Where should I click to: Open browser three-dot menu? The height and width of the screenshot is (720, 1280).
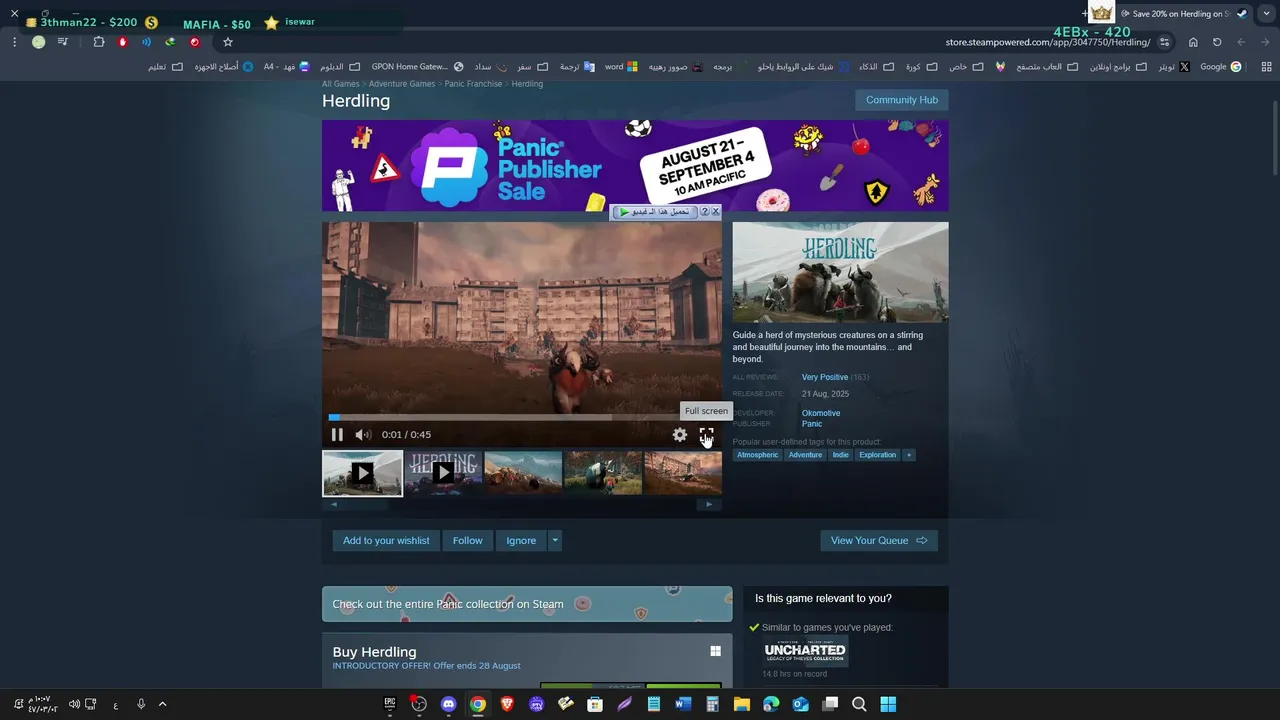pos(14,42)
